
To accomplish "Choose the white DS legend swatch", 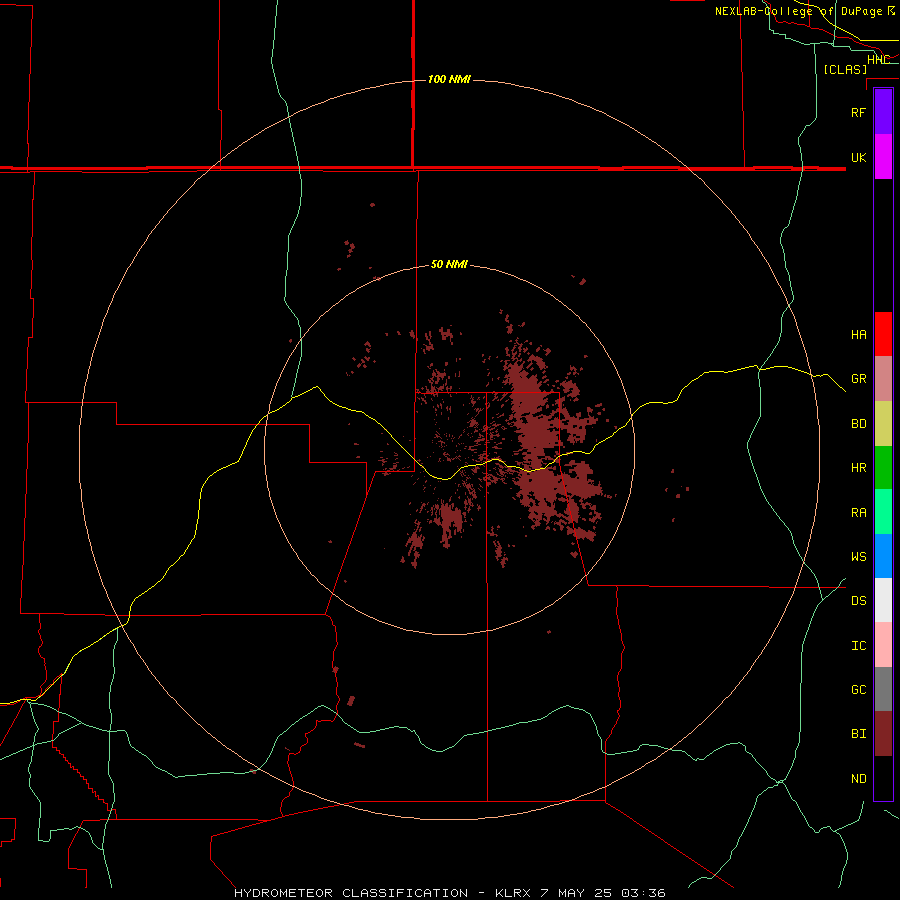I will pos(883,600).
